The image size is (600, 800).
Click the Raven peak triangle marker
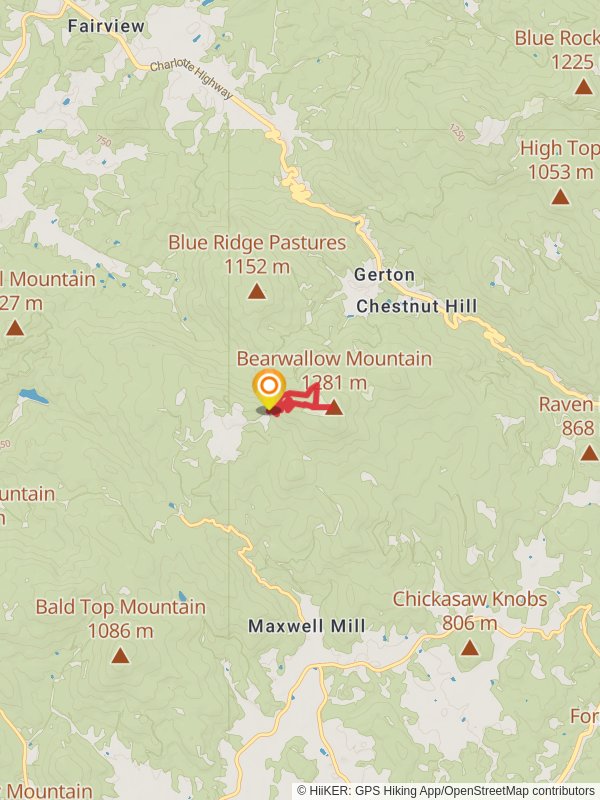pos(589,453)
